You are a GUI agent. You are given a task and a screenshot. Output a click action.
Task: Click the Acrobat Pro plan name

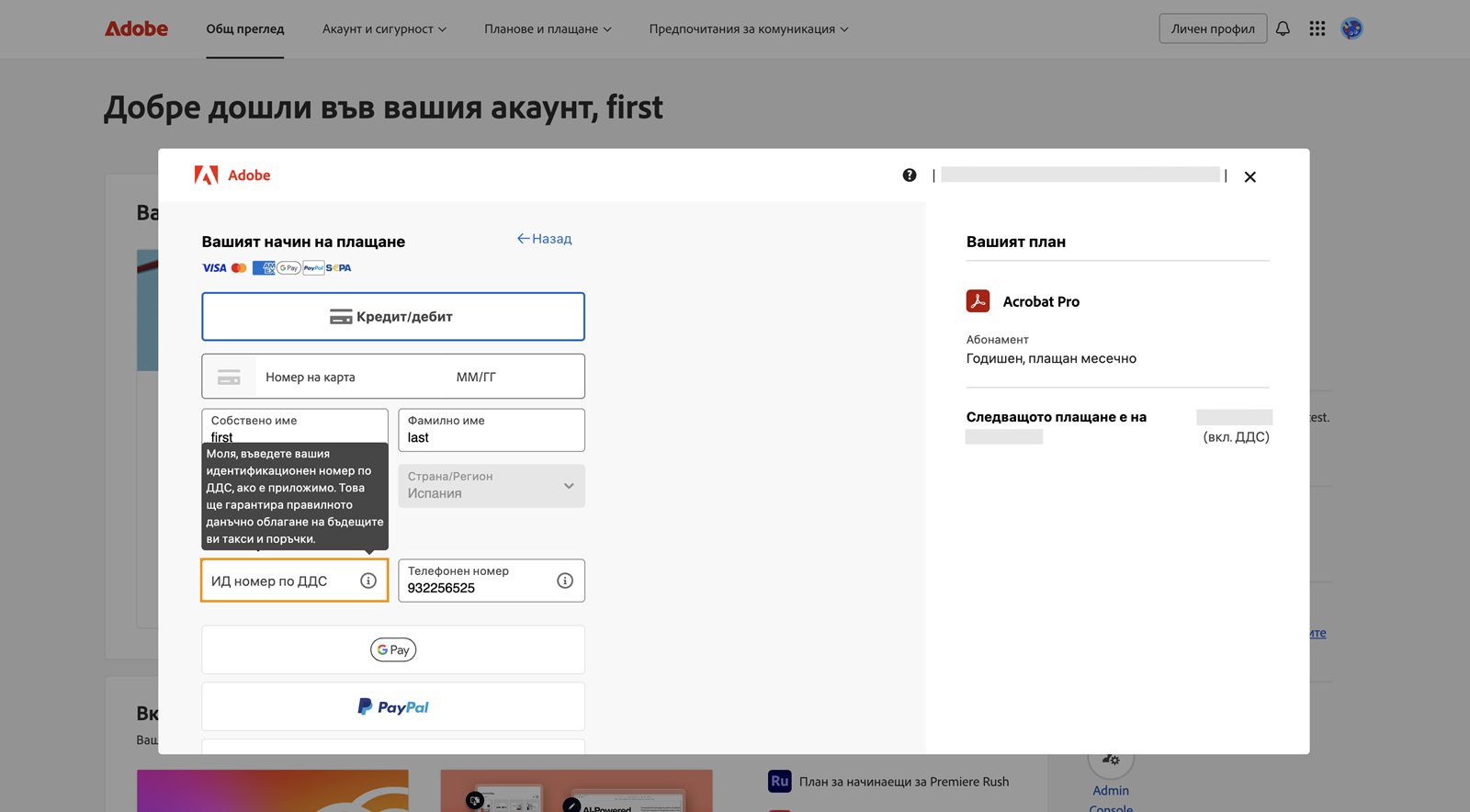[x=1041, y=301]
